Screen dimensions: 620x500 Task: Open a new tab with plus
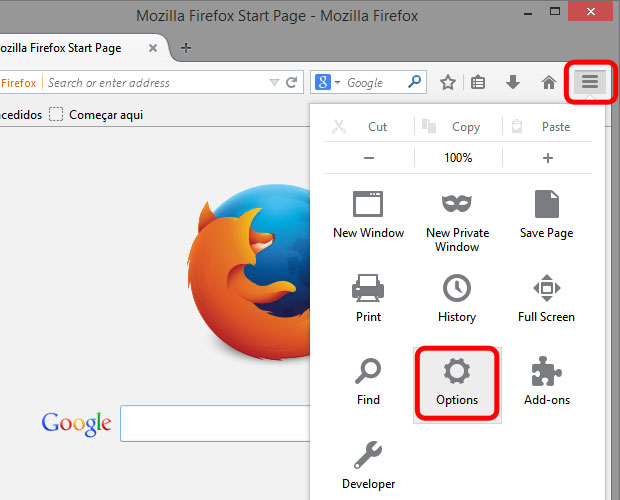pyautogui.click(x=185, y=48)
